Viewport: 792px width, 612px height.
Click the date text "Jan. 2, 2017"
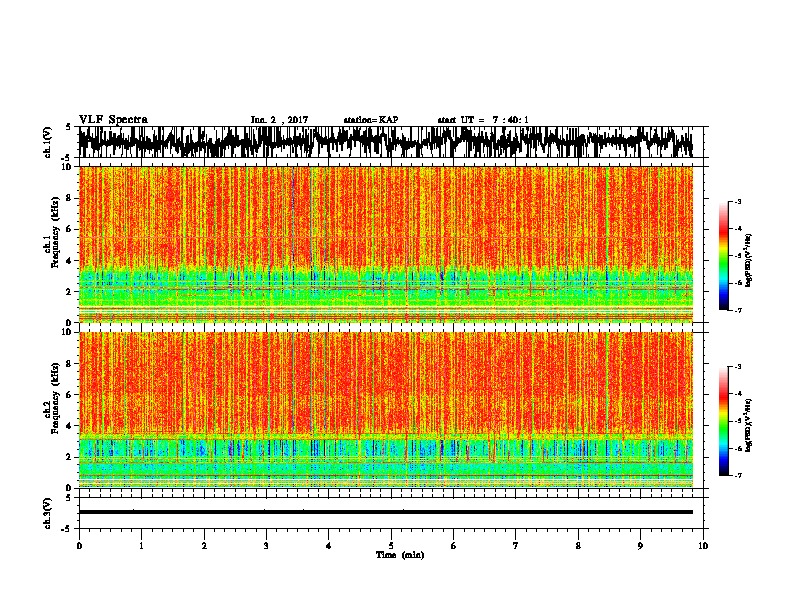[279, 120]
